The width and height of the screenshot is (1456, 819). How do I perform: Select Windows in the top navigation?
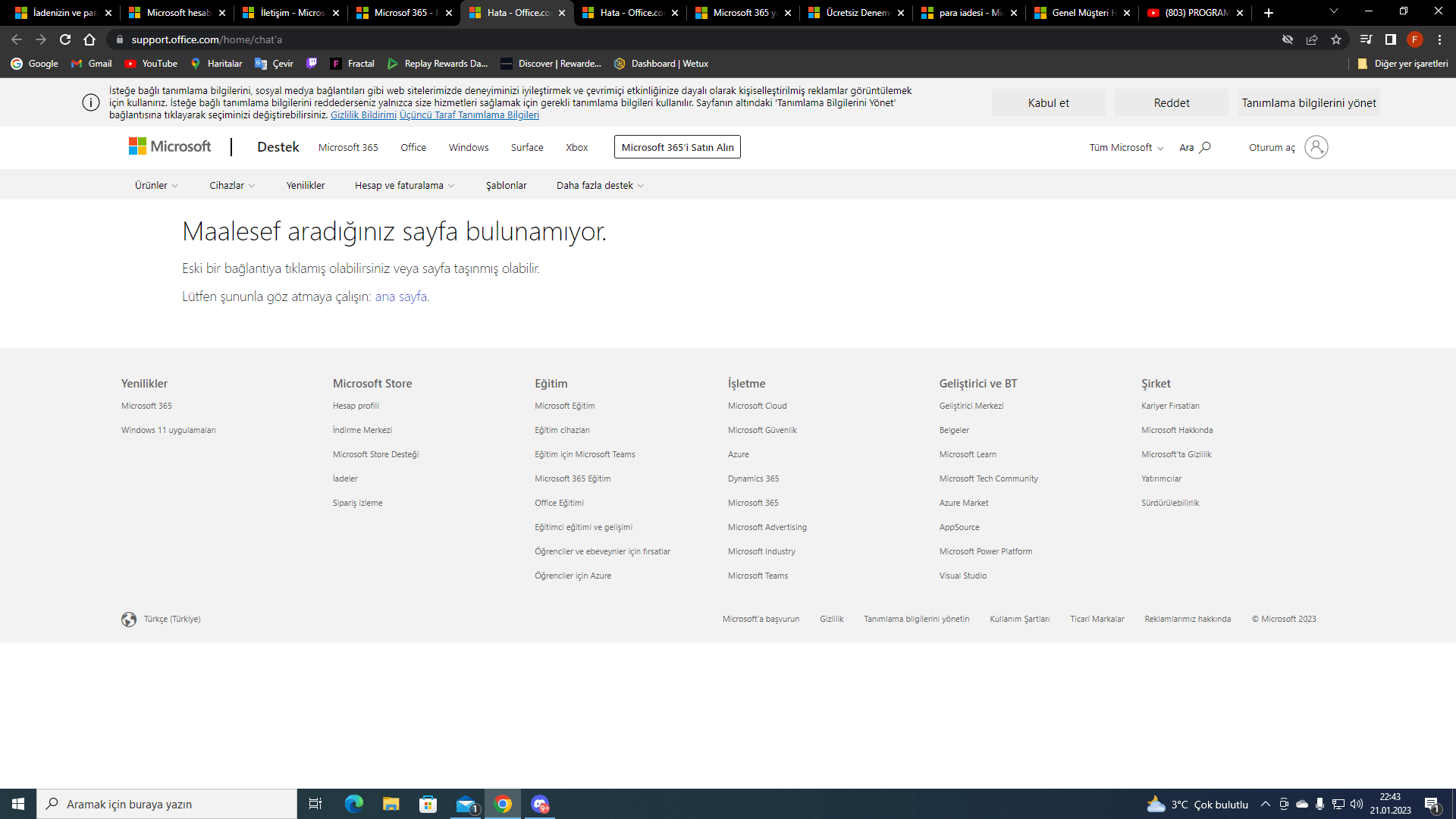pyautogui.click(x=468, y=148)
